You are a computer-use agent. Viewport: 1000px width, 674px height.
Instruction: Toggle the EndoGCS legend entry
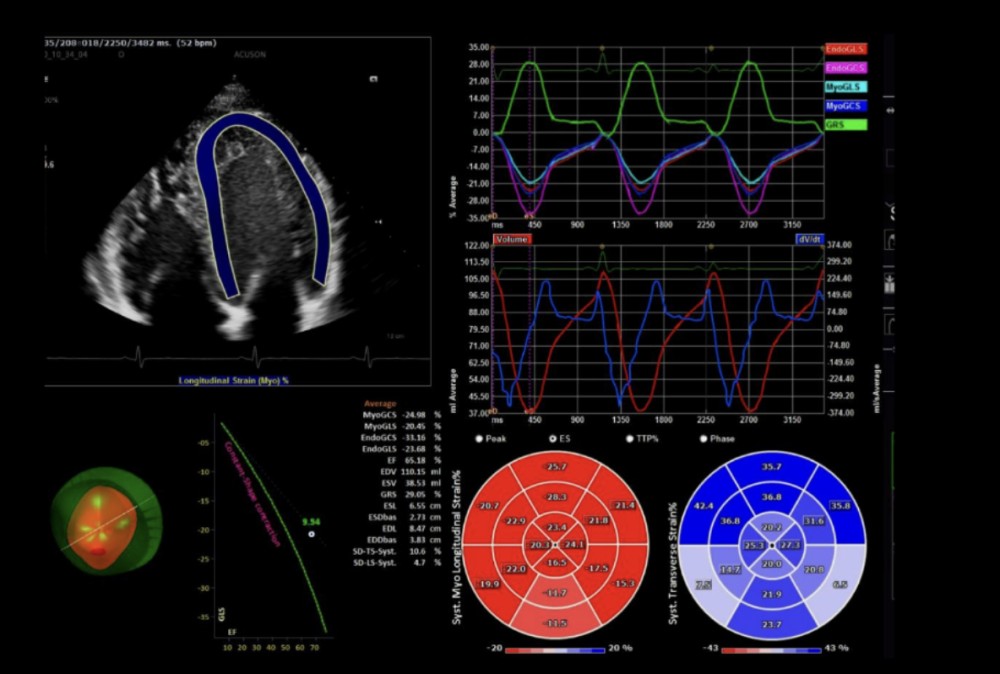pyautogui.click(x=846, y=67)
